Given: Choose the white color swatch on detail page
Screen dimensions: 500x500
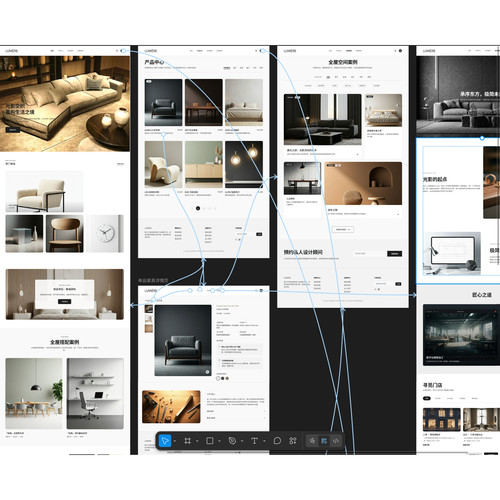Looking at the screenshot, I should point(218,378).
